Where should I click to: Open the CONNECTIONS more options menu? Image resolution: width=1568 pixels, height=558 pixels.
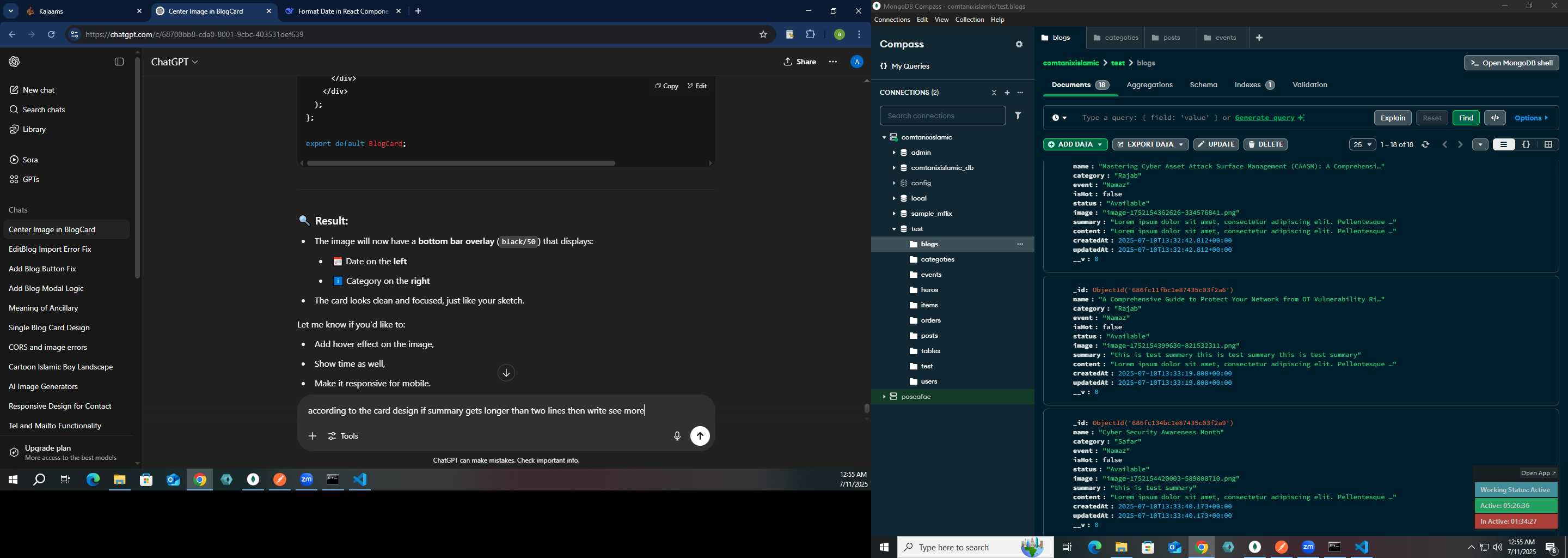tap(1021, 93)
